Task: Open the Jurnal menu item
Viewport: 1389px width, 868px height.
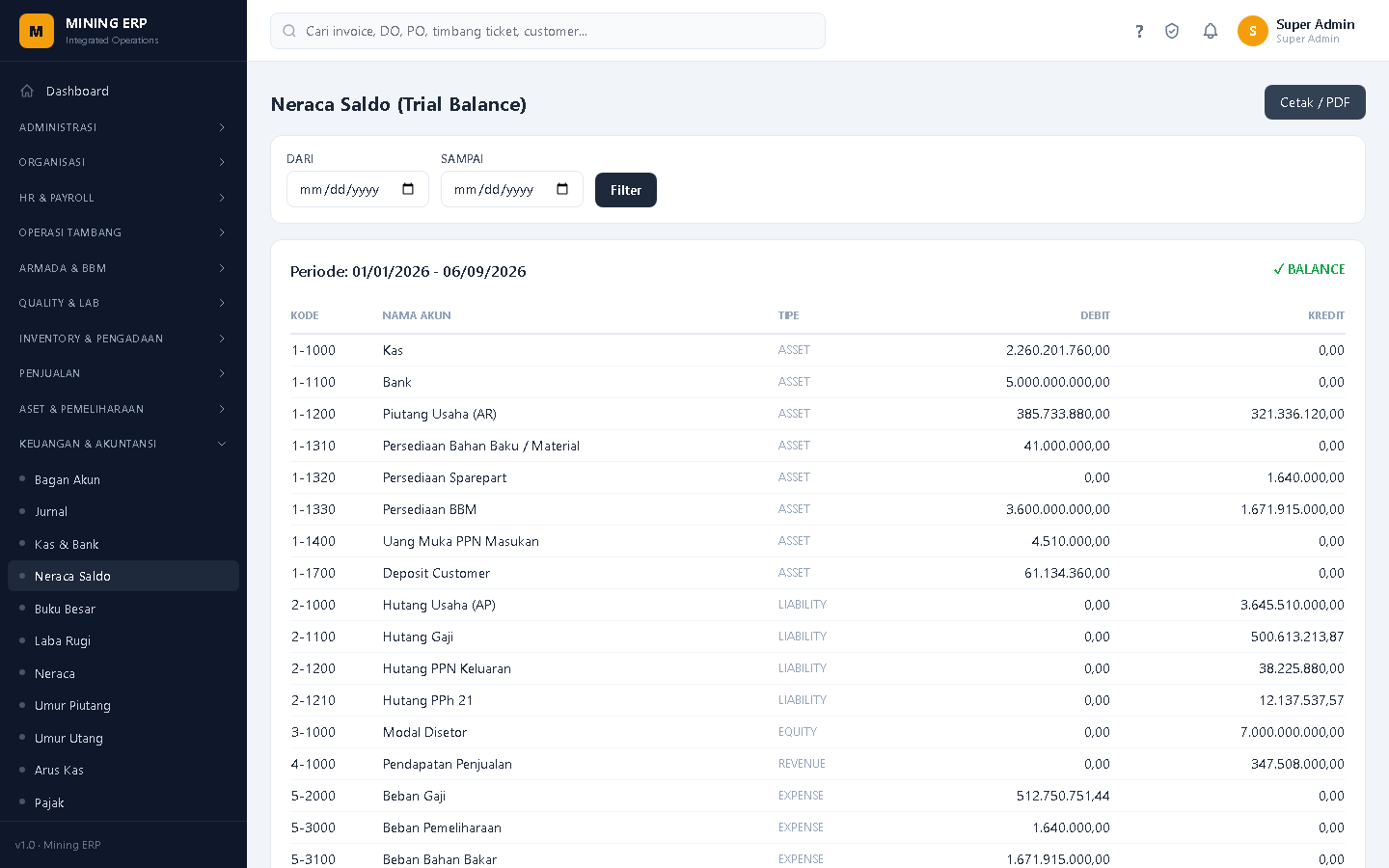Action: pyautogui.click(x=123, y=511)
